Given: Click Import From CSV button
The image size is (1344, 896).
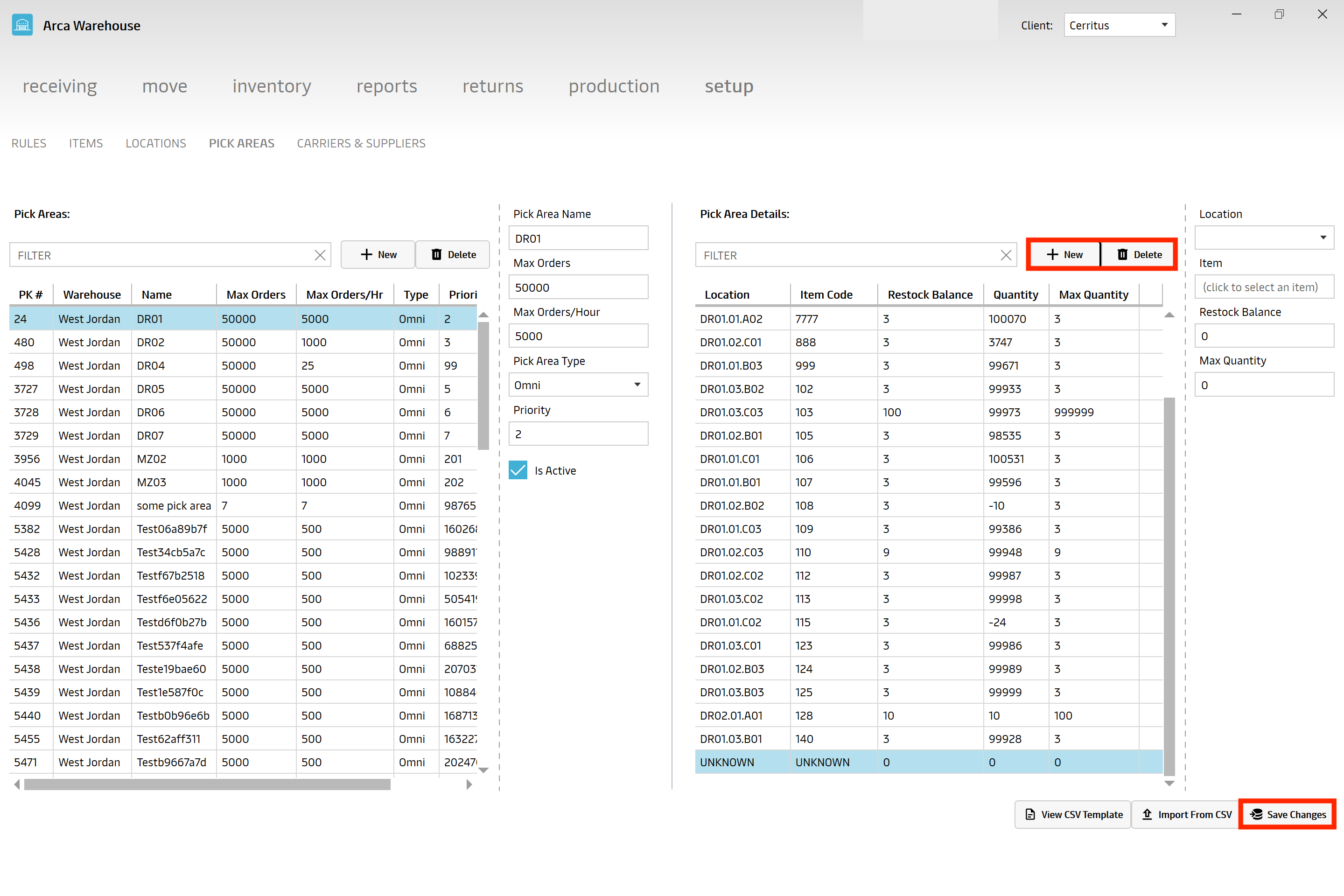Looking at the screenshot, I should pos(1186,814).
